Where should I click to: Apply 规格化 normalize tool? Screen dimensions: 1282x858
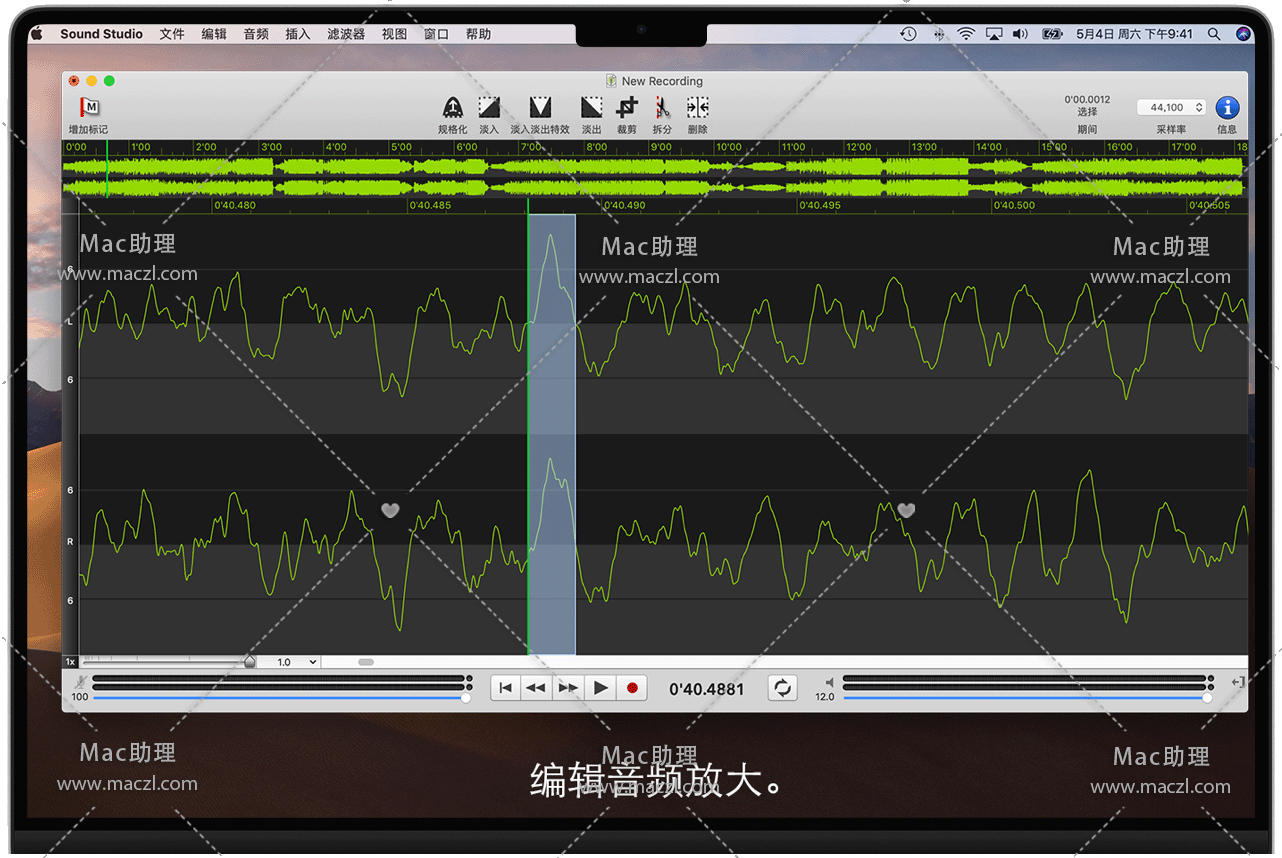(452, 108)
